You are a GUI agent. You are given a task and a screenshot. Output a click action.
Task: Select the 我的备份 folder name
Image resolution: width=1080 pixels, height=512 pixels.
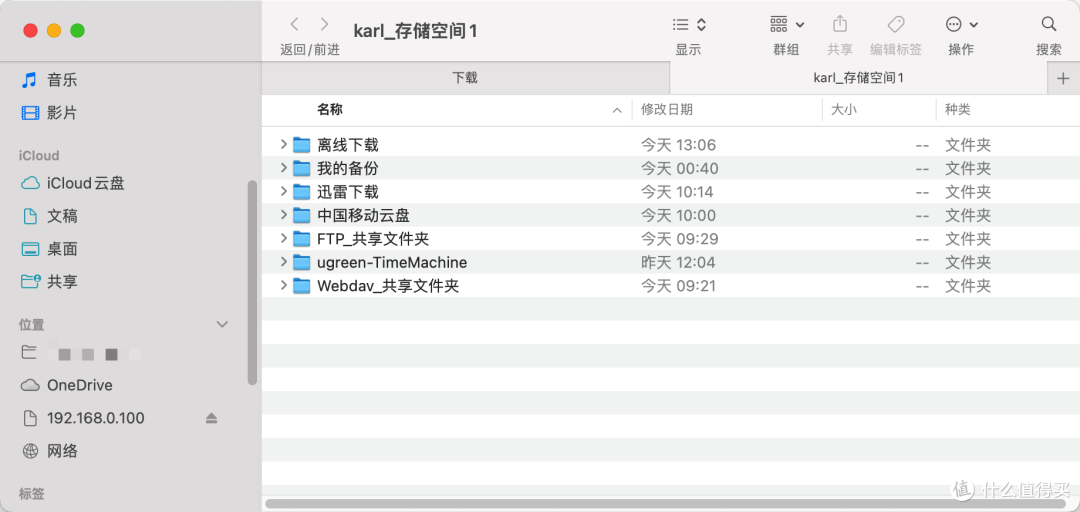click(x=348, y=169)
